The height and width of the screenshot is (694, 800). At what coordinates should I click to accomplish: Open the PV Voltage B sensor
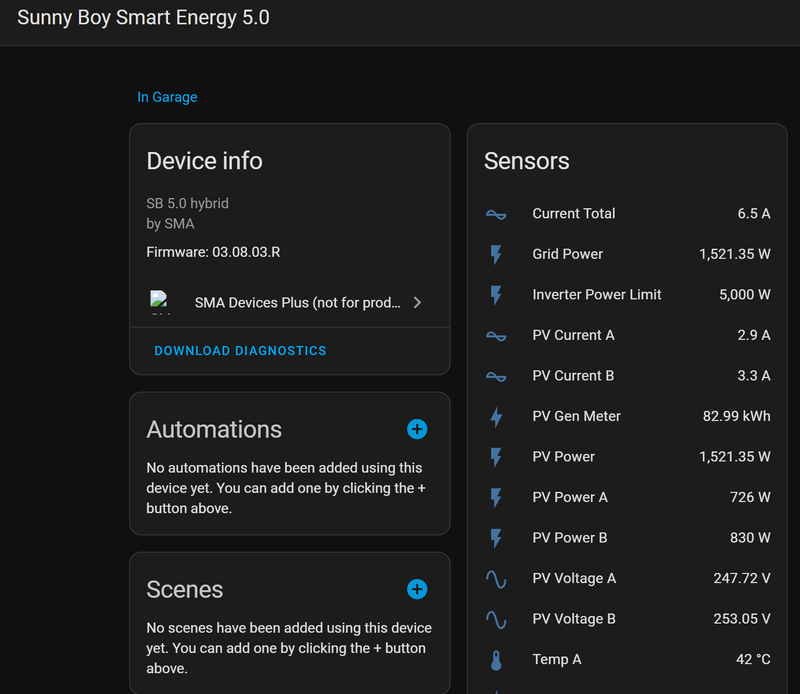coord(627,618)
